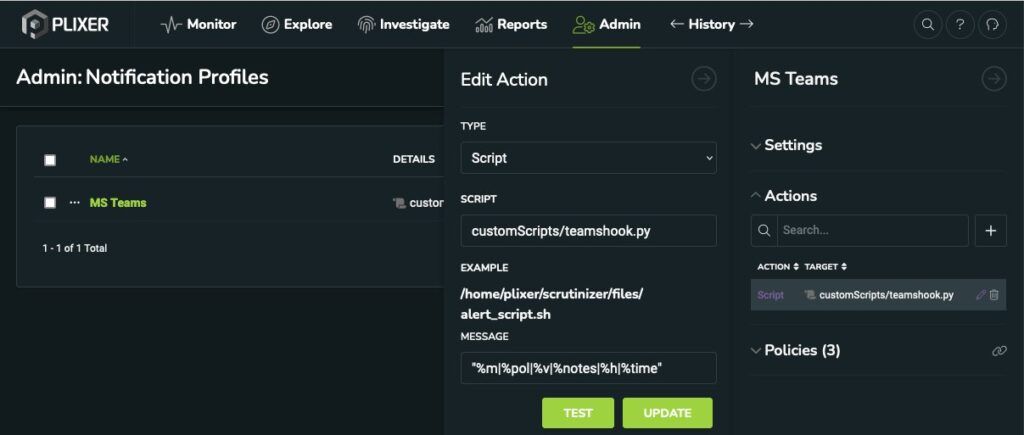Click the DETAILS column header

coord(414,159)
